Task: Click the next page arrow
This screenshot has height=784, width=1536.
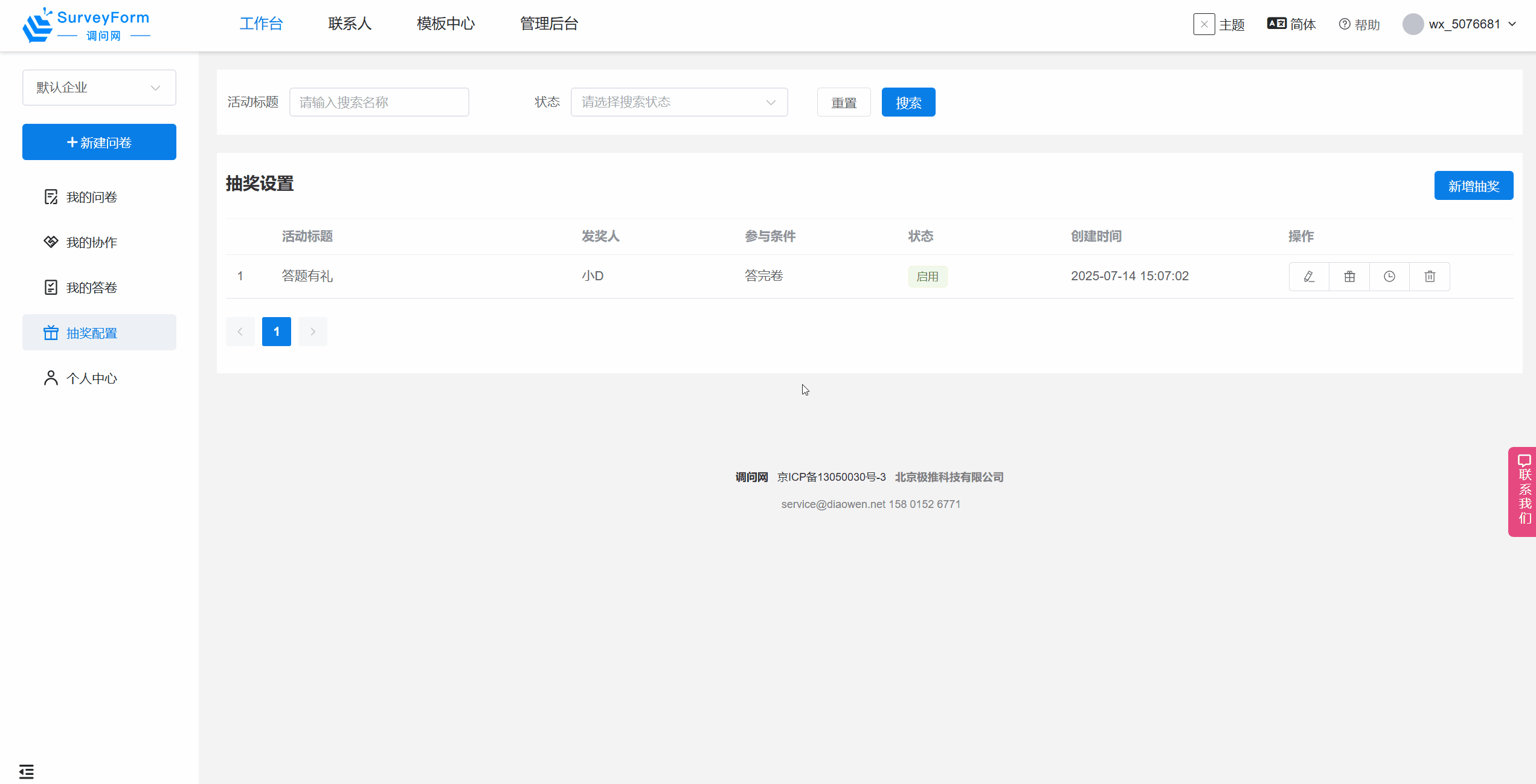Action: coord(313,332)
